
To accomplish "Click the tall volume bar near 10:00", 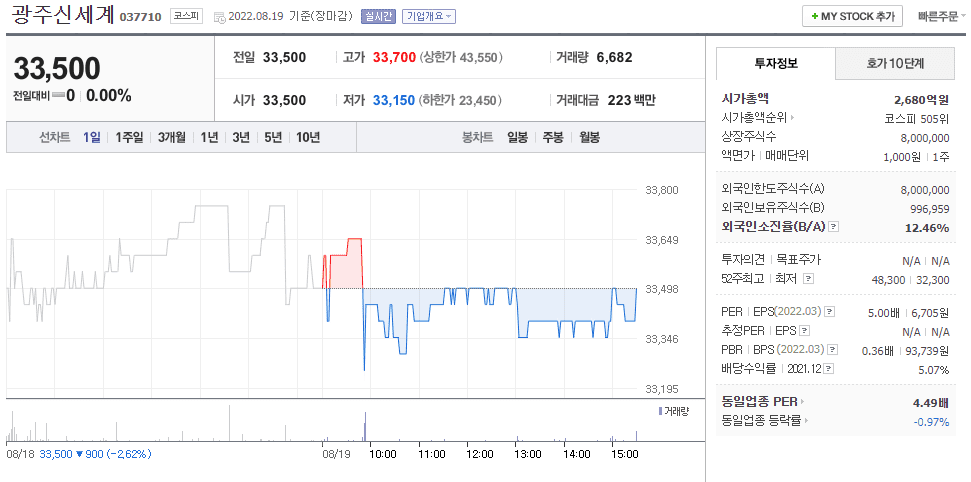I will pos(365,426).
